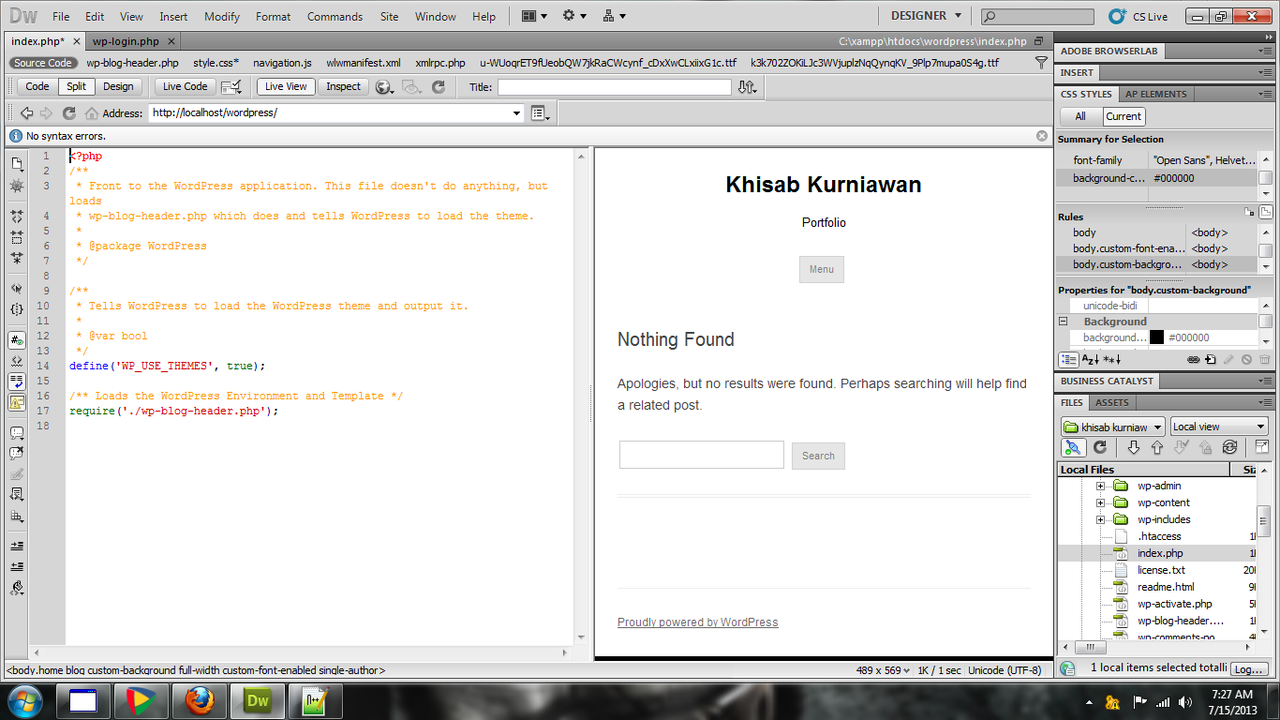This screenshot has width=1280, height=720.
Task: Click Apply Comment icon in coding toolbar
Action: [x=16, y=433]
